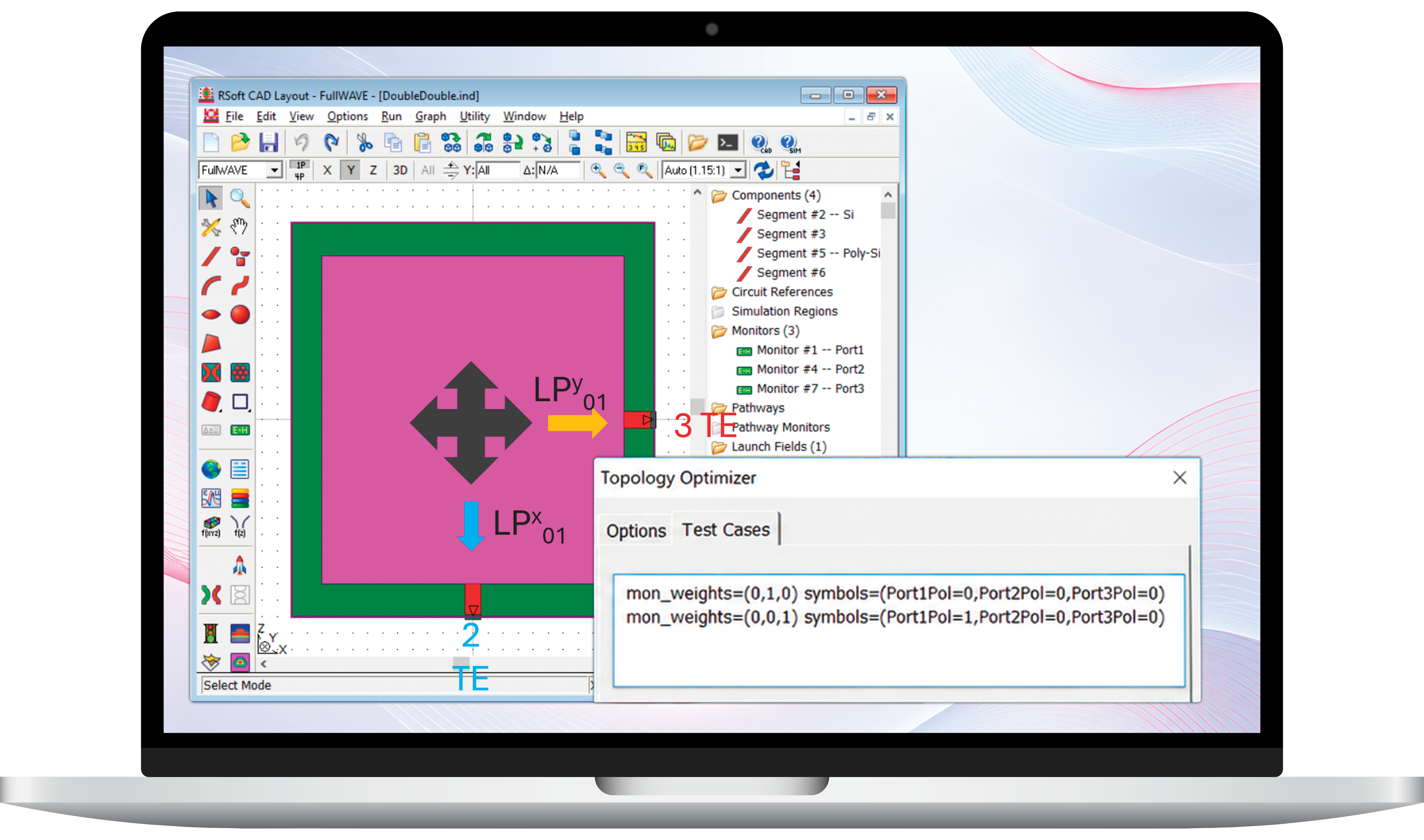Pick the lens-shaped component tool
Screen dimensions: 1424x840
210,315
